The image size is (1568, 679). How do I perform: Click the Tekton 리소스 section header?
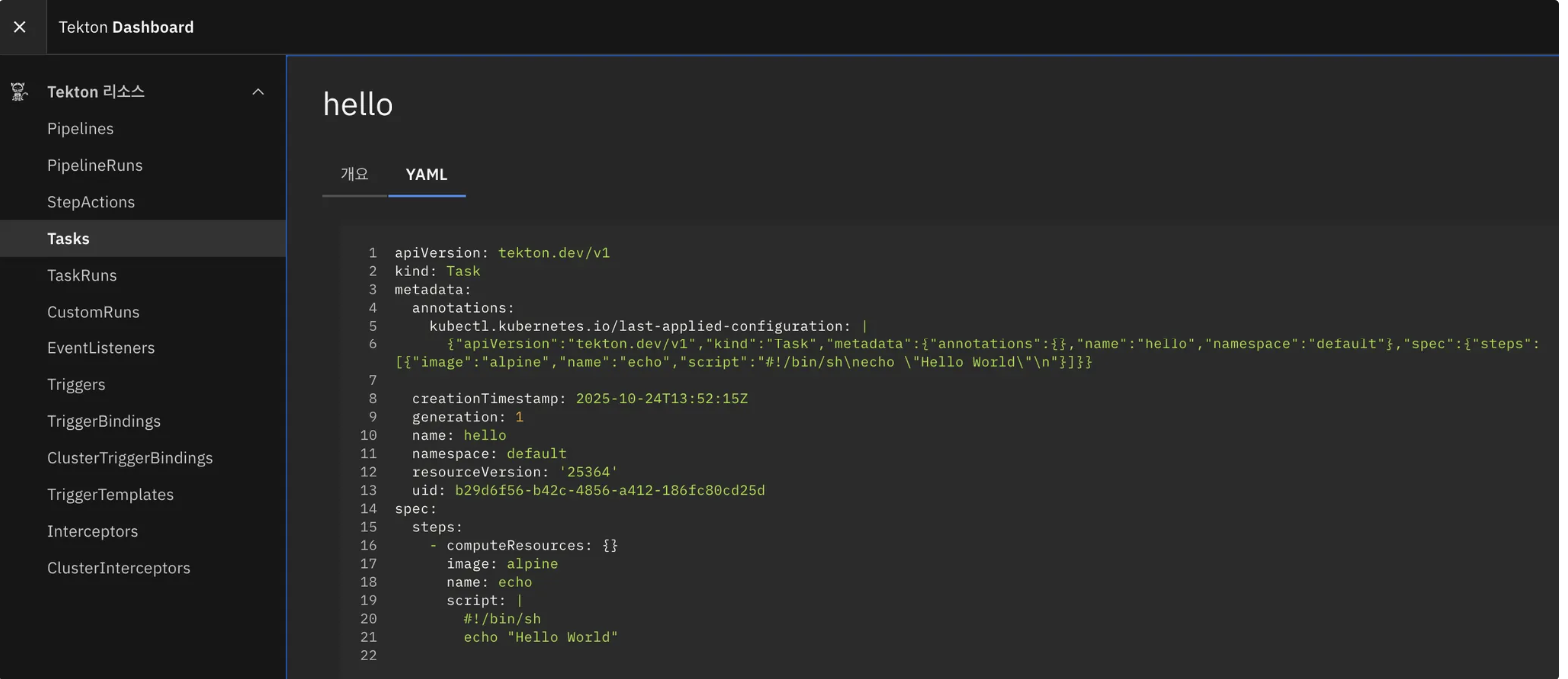click(143, 92)
